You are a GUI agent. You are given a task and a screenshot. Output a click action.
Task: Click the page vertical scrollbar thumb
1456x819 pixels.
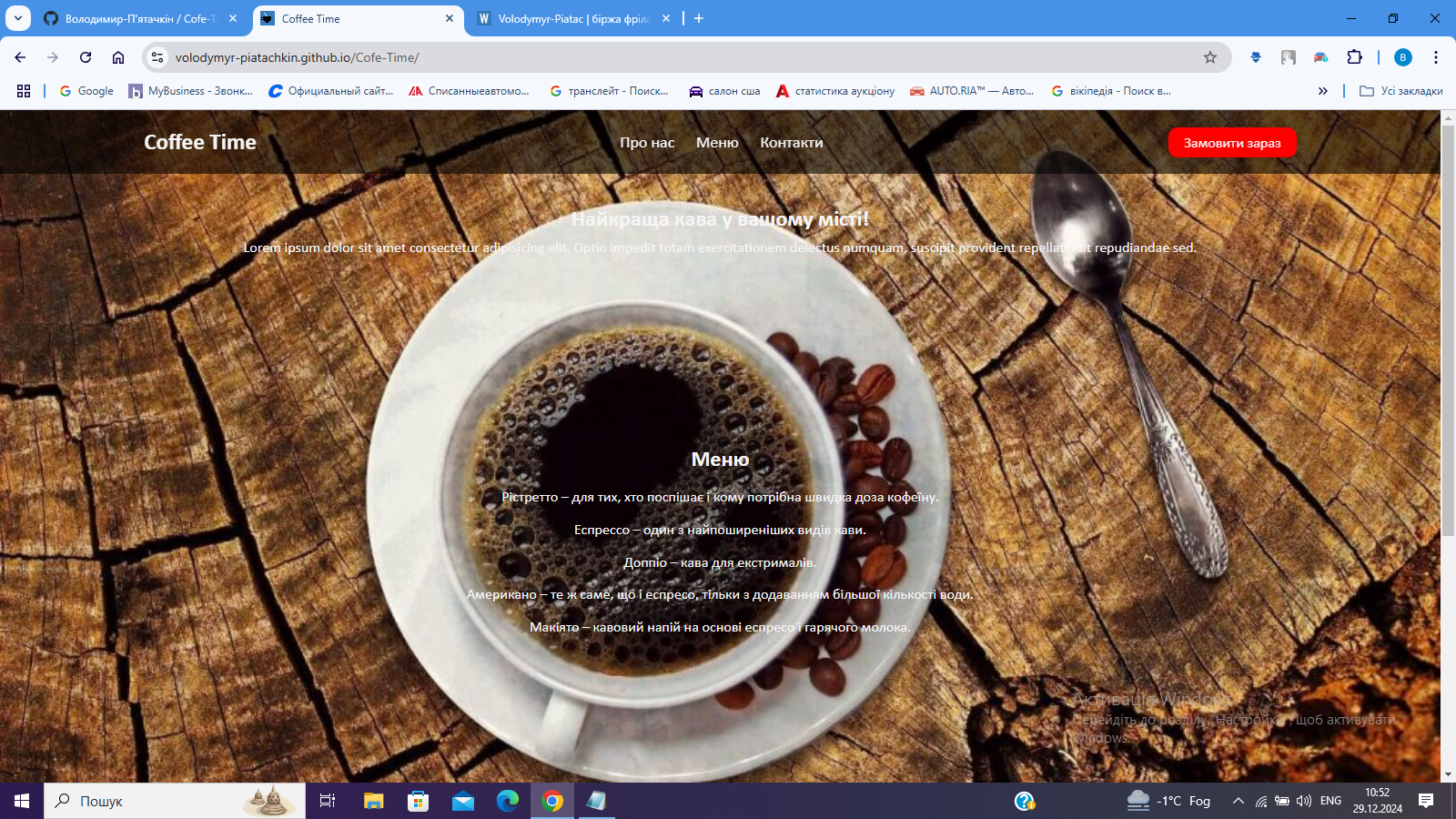[x=1448, y=330]
